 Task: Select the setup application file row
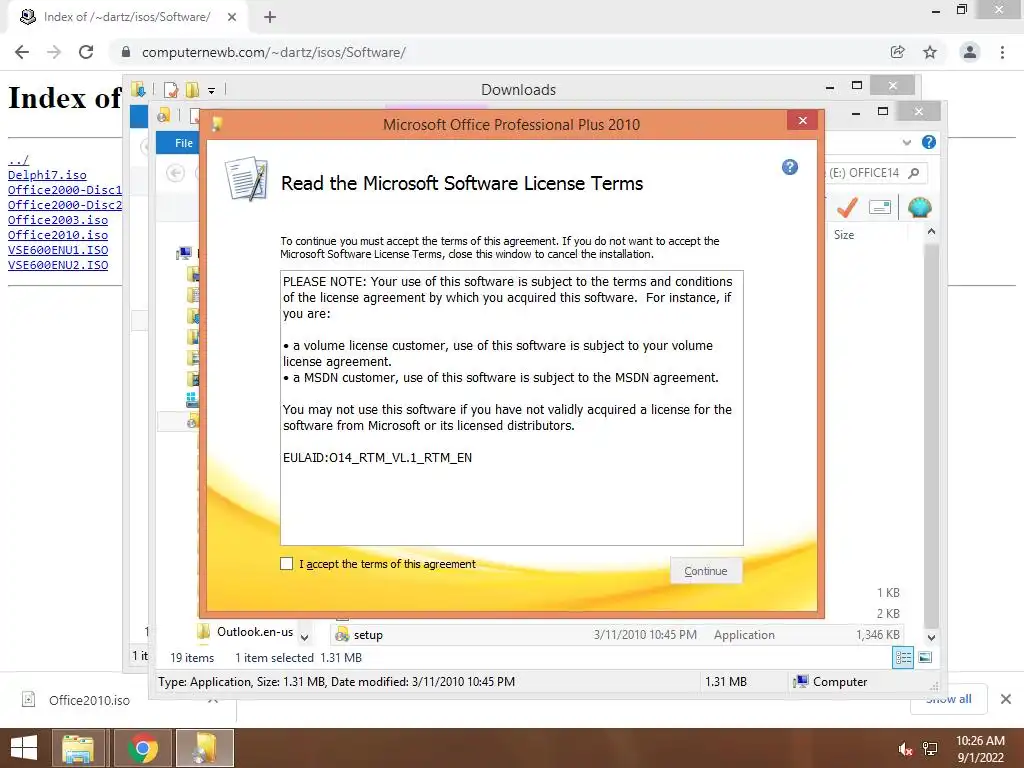point(618,635)
